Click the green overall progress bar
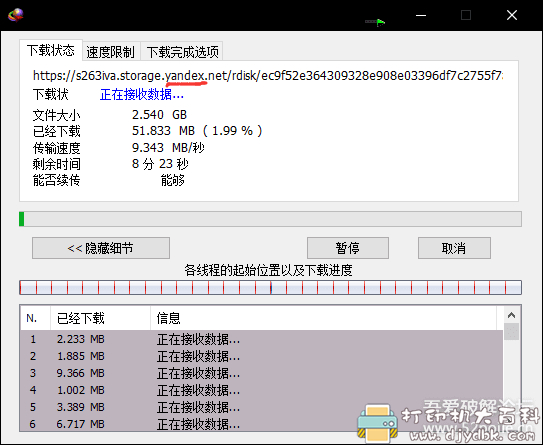The height and width of the screenshot is (445, 543). pyautogui.click(x=270, y=219)
